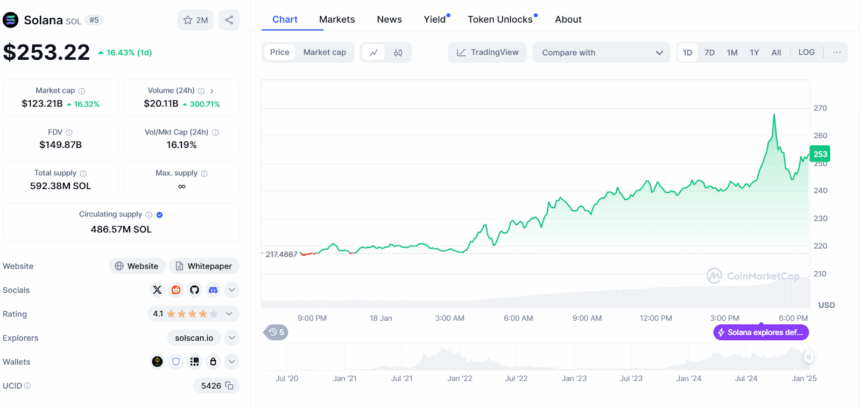Viewport: 860px width, 409px height.
Task: Set chart range to 1M
Action: tap(732, 53)
